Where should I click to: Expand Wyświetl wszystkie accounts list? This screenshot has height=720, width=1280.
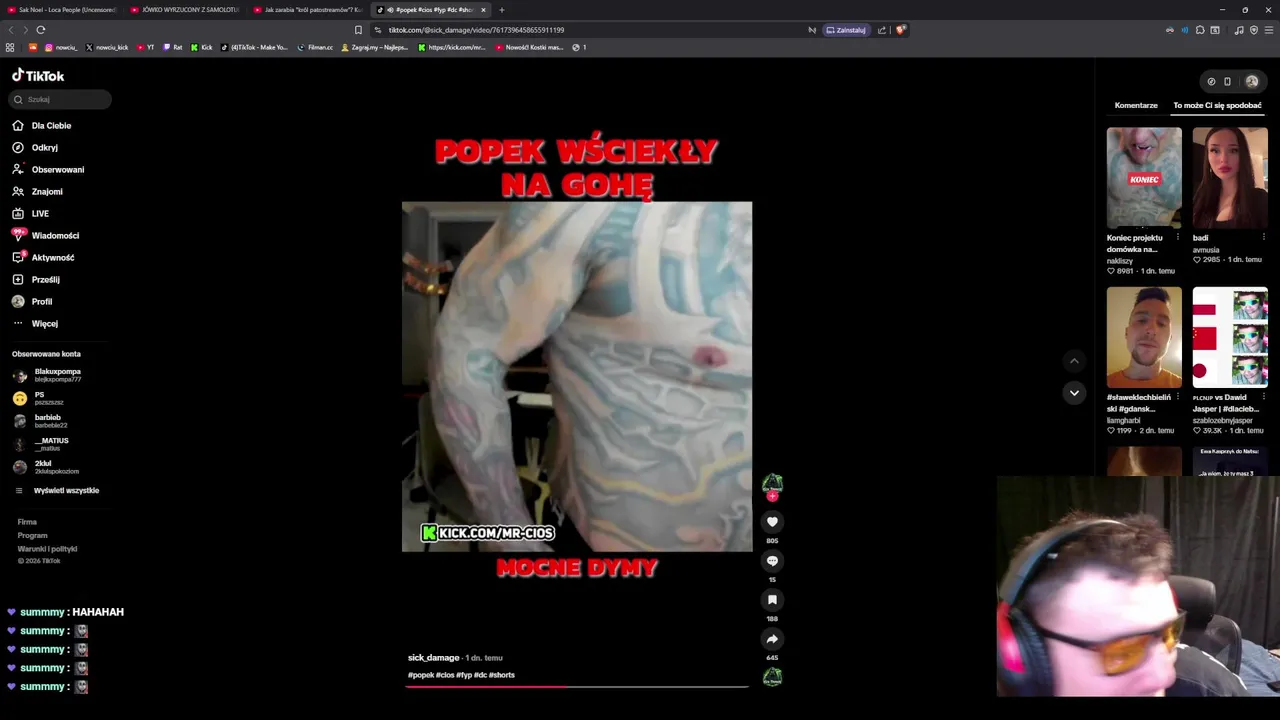click(57, 491)
